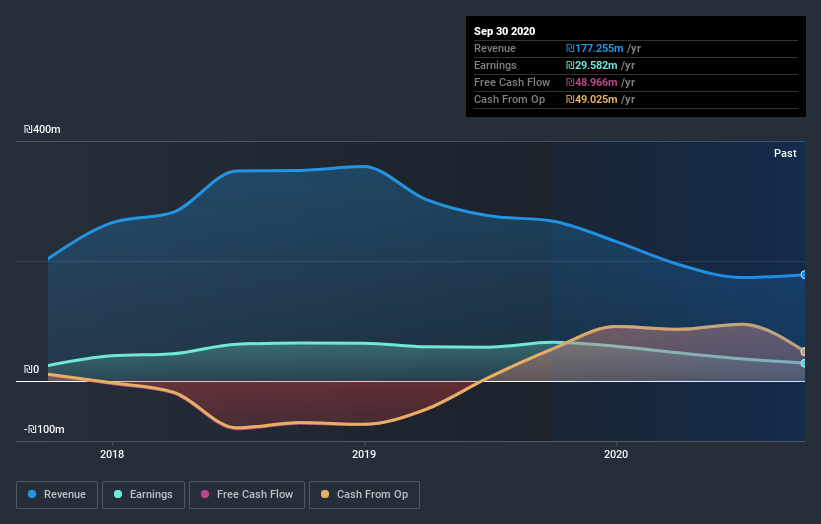Toggle the Revenue legend button
This screenshot has height=524, width=821.
[57, 495]
